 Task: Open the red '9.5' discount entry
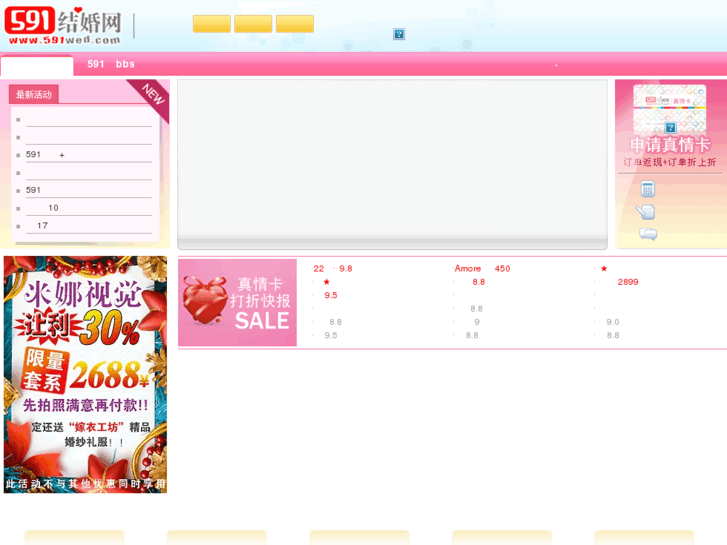click(331, 295)
